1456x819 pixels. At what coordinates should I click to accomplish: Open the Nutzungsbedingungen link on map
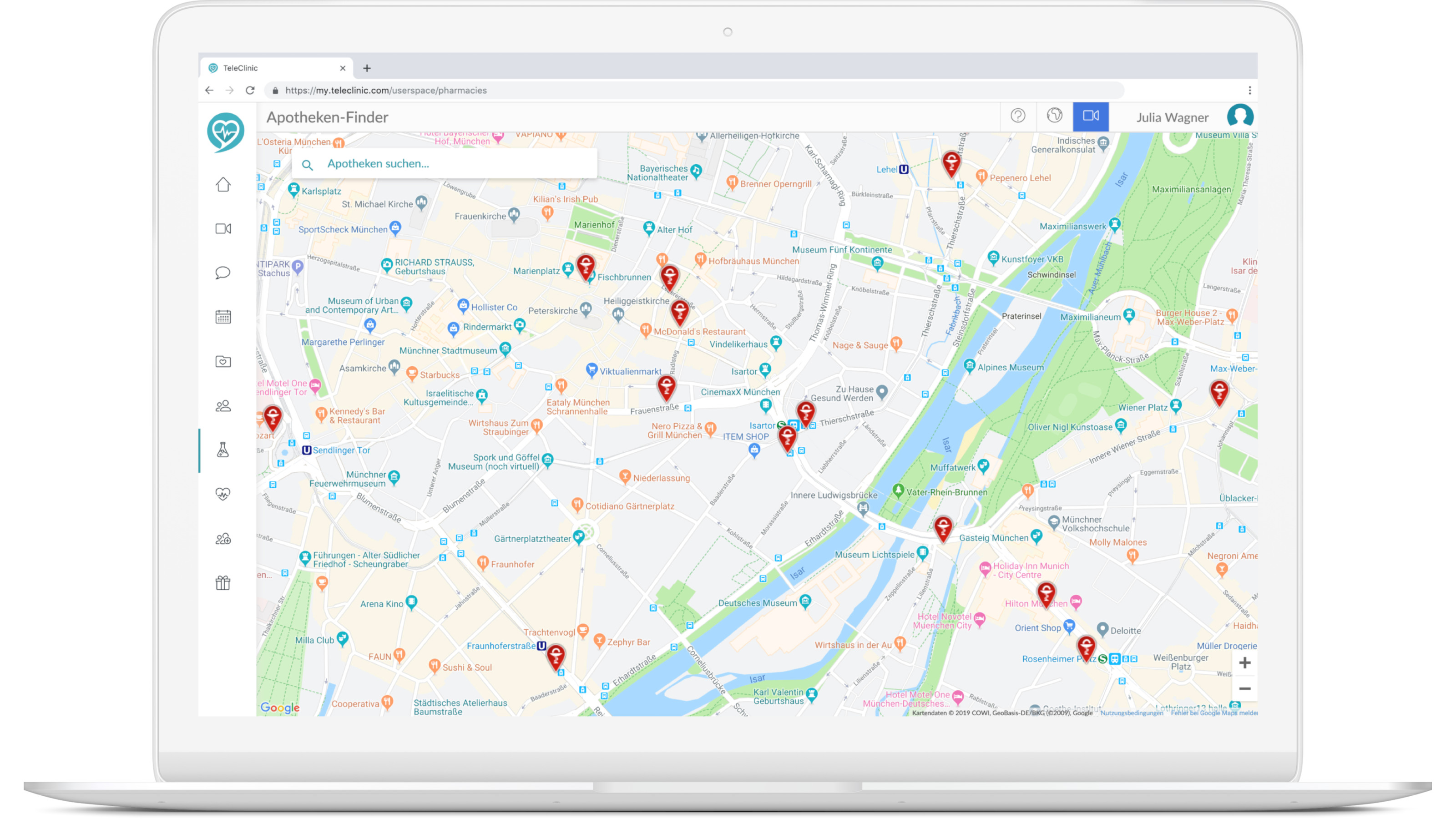click(x=1131, y=713)
